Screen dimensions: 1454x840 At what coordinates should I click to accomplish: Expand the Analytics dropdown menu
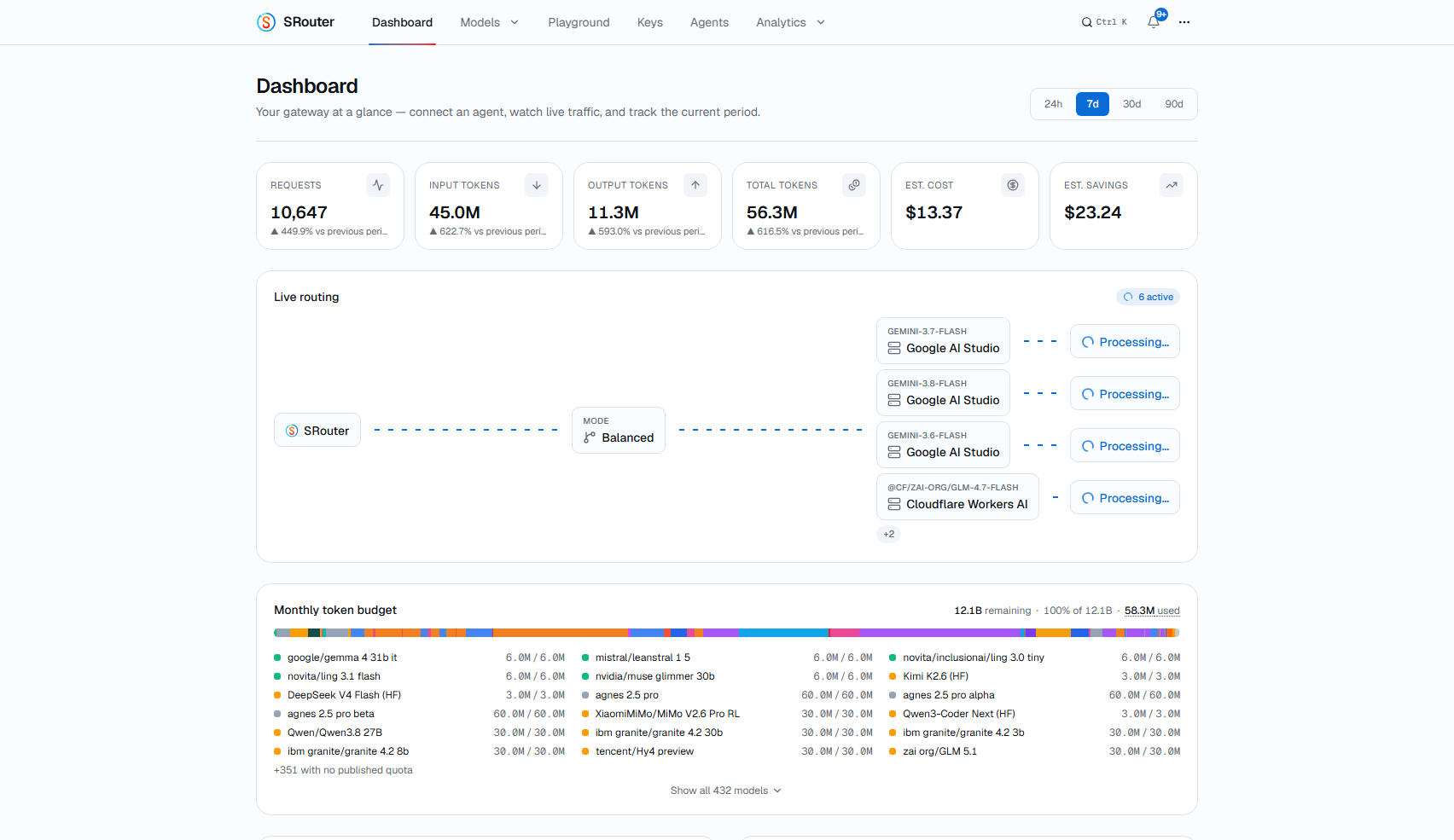[x=790, y=22]
